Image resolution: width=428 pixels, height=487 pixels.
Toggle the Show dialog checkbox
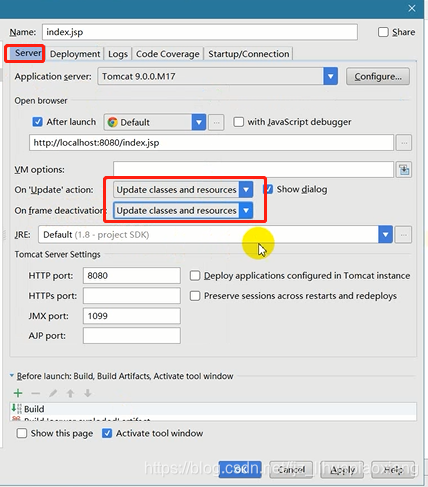click(x=268, y=189)
